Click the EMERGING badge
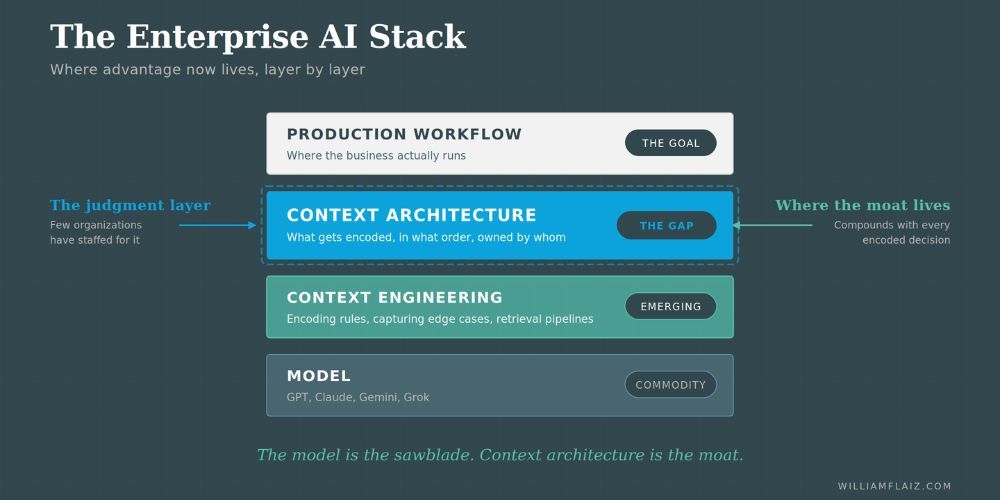This screenshot has height=500, width=1000. 671,306
